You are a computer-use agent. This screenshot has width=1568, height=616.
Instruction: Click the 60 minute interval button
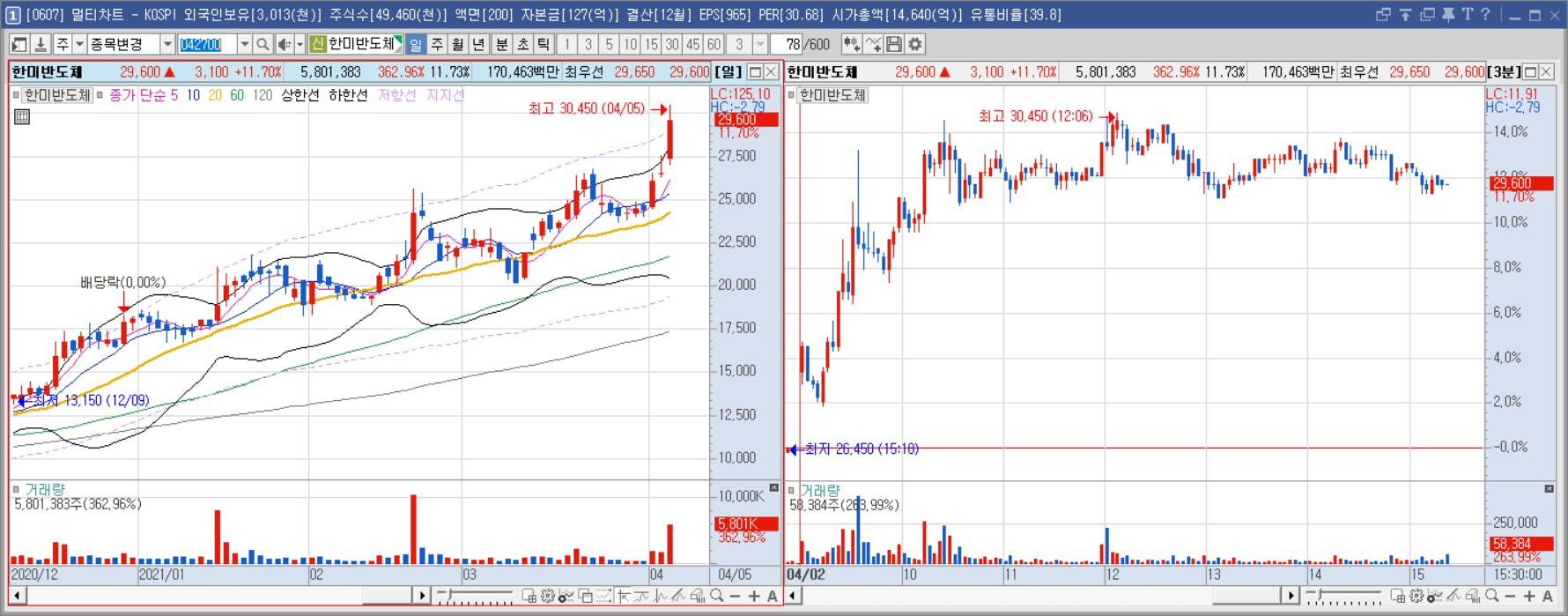(714, 44)
